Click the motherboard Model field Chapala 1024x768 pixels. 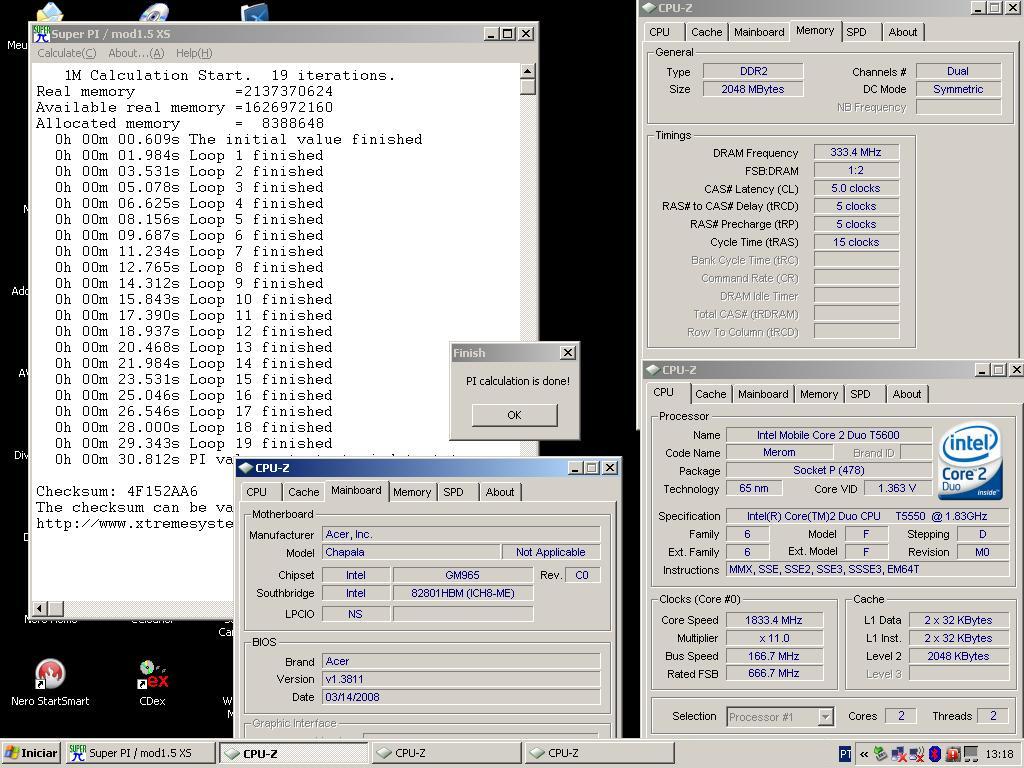[411, 552]
